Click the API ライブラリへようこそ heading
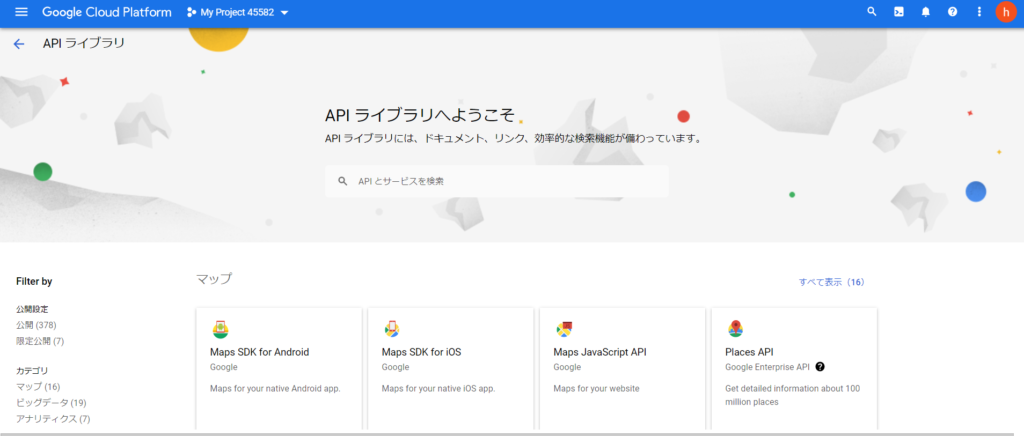The width and height of the screenshot is (1024, 436). [420, 116]
